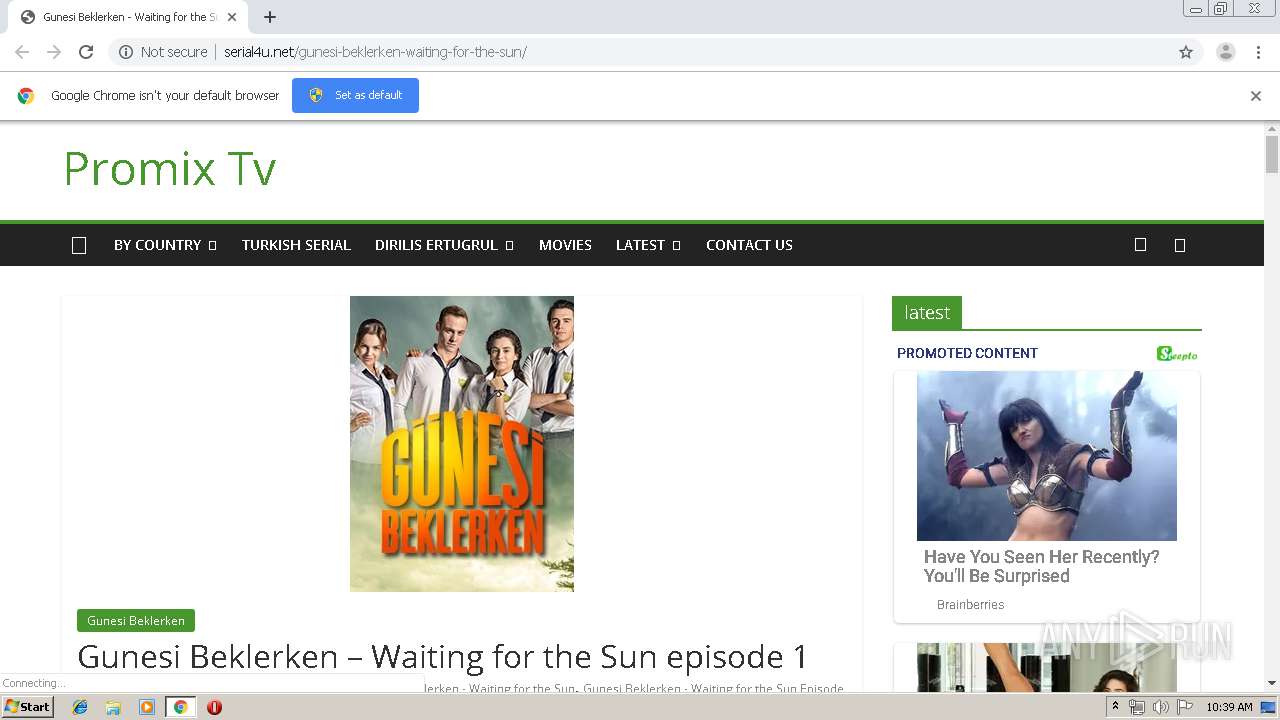This screenshot has height=720, width=1280.
Task: Open the Gunesi Beklerken poster image
Action: point(462,444)
